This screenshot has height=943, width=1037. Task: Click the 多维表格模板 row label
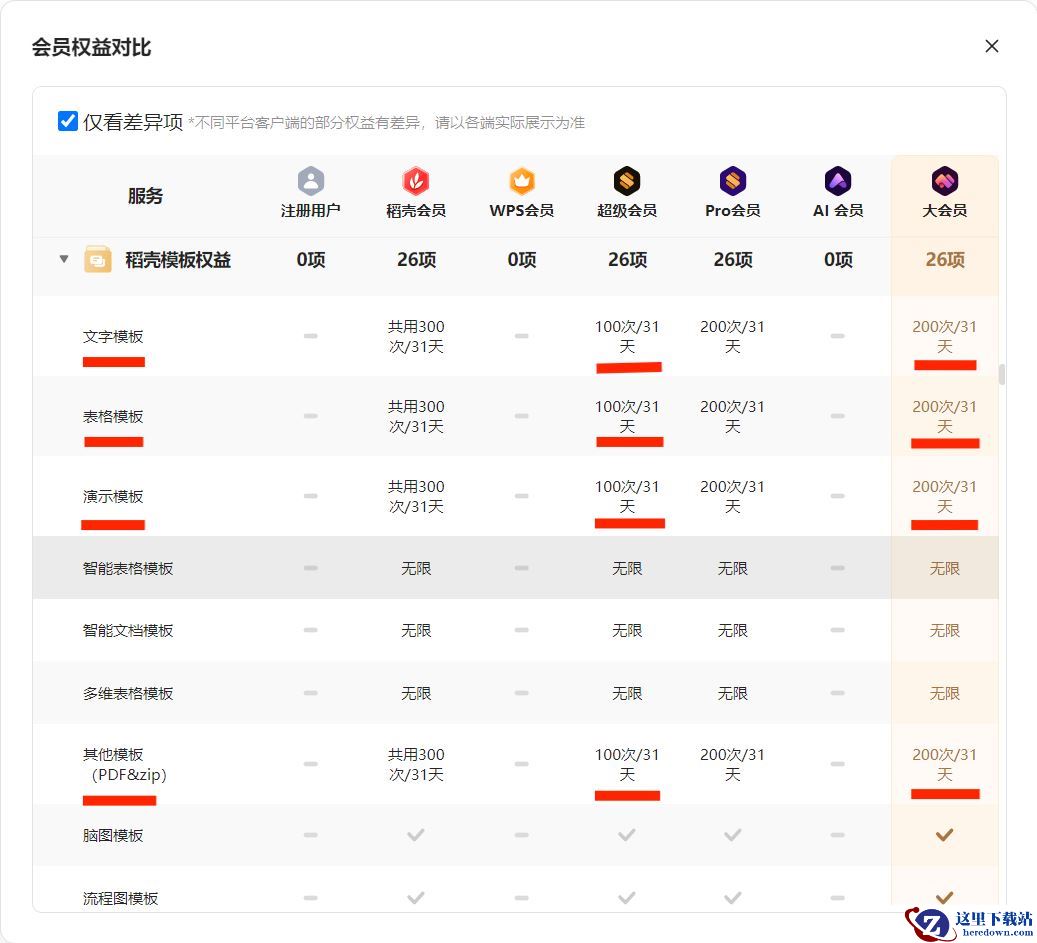pos(128,694)
